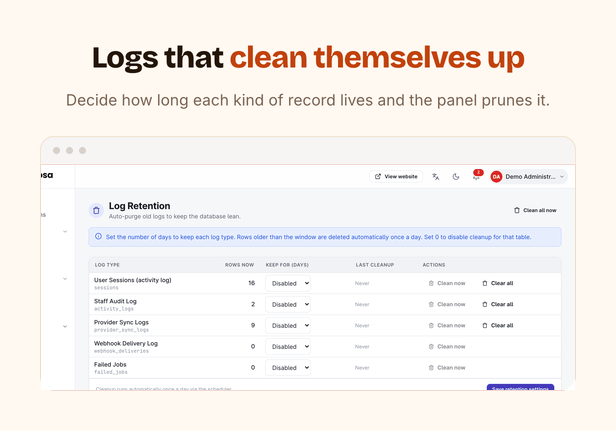
Task: Click the DA user avatar
Action: pos(496,177)
